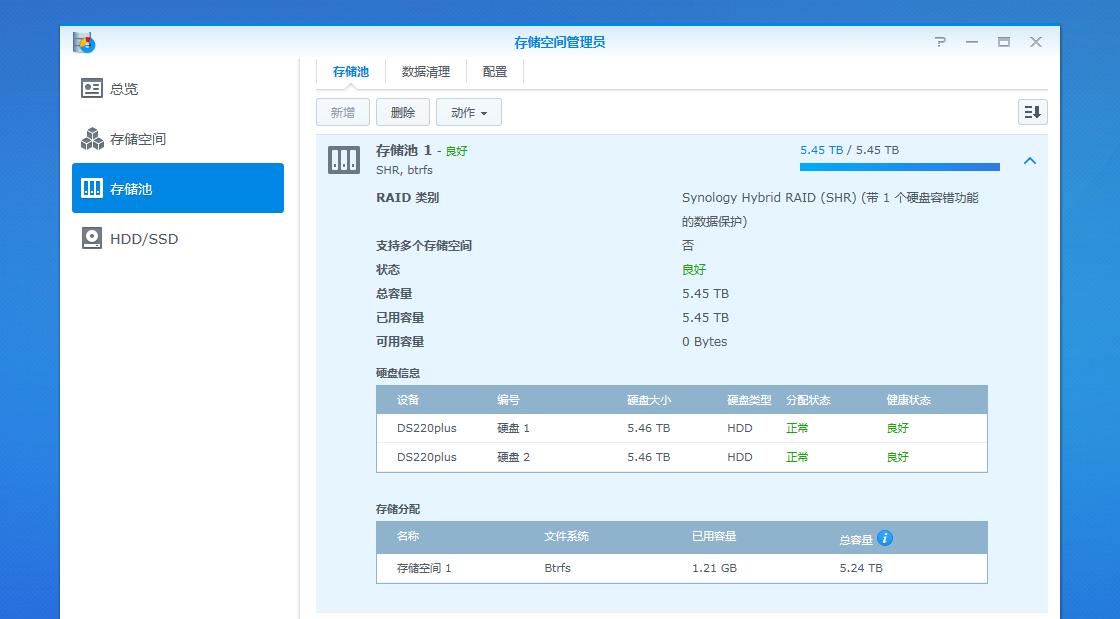Open the 配置 tab

[493, 71]
